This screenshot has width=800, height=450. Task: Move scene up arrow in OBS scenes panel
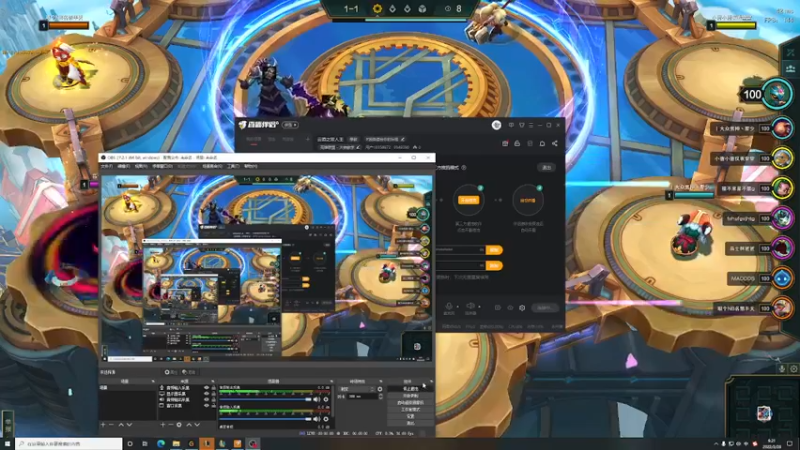(121, 425)
